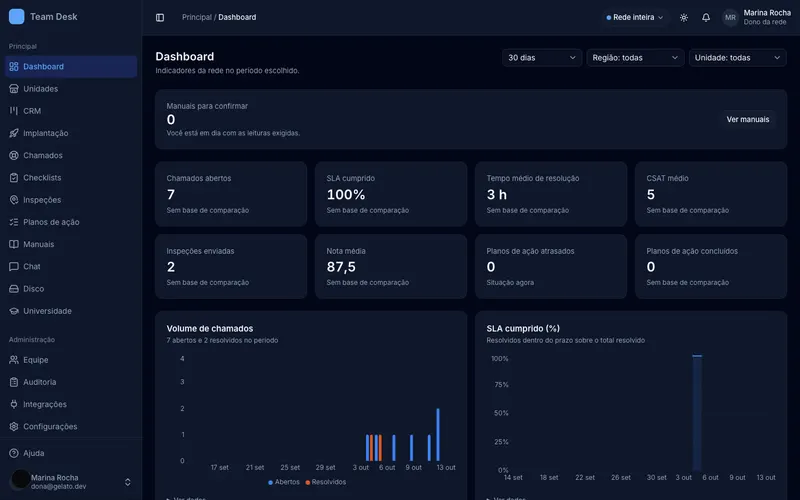Image resolution: width=800 pixels, height=500 pixels.
Task: Open the Equipe menu item
Action: point(71,360)
